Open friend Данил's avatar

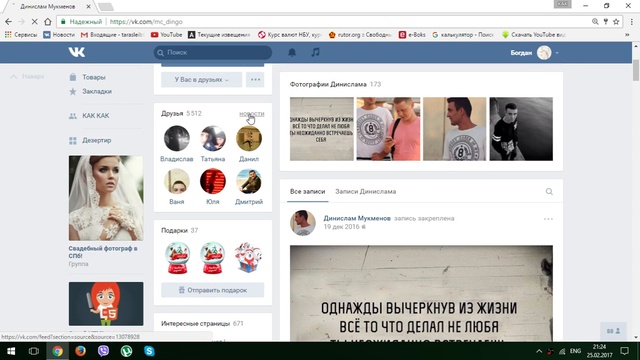pos(249,138)
